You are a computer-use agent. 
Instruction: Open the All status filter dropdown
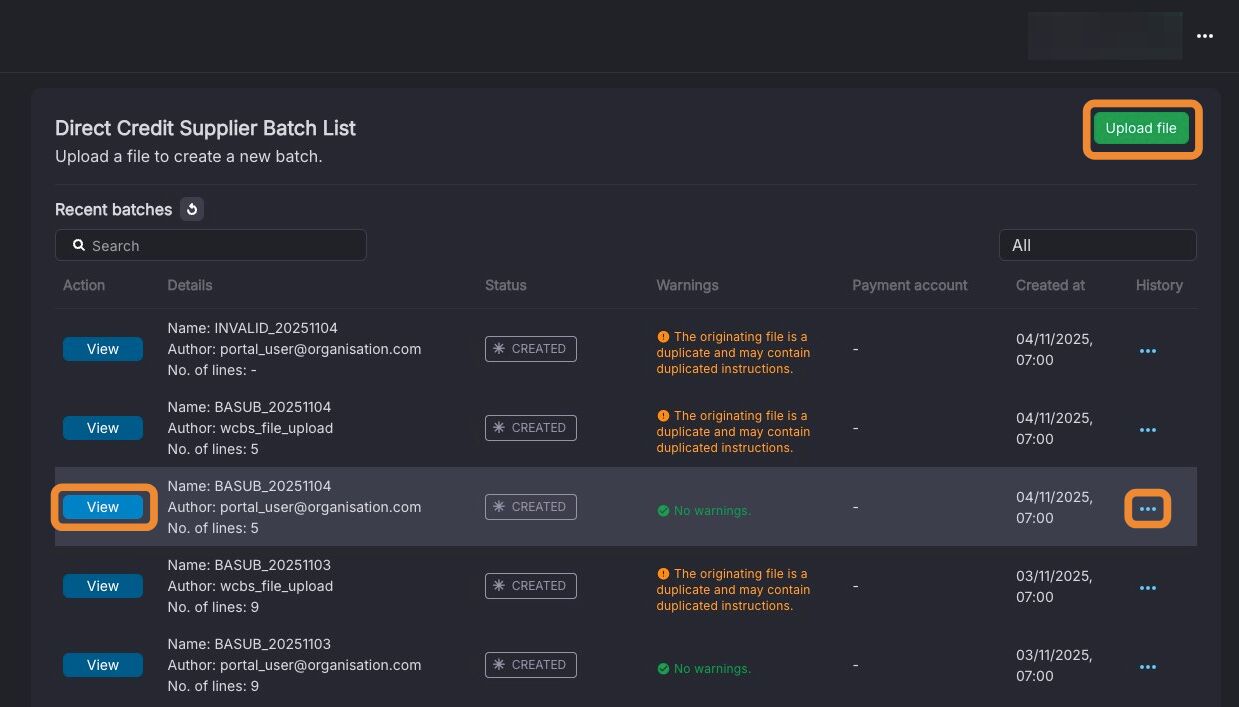[x=1097, y=245]
